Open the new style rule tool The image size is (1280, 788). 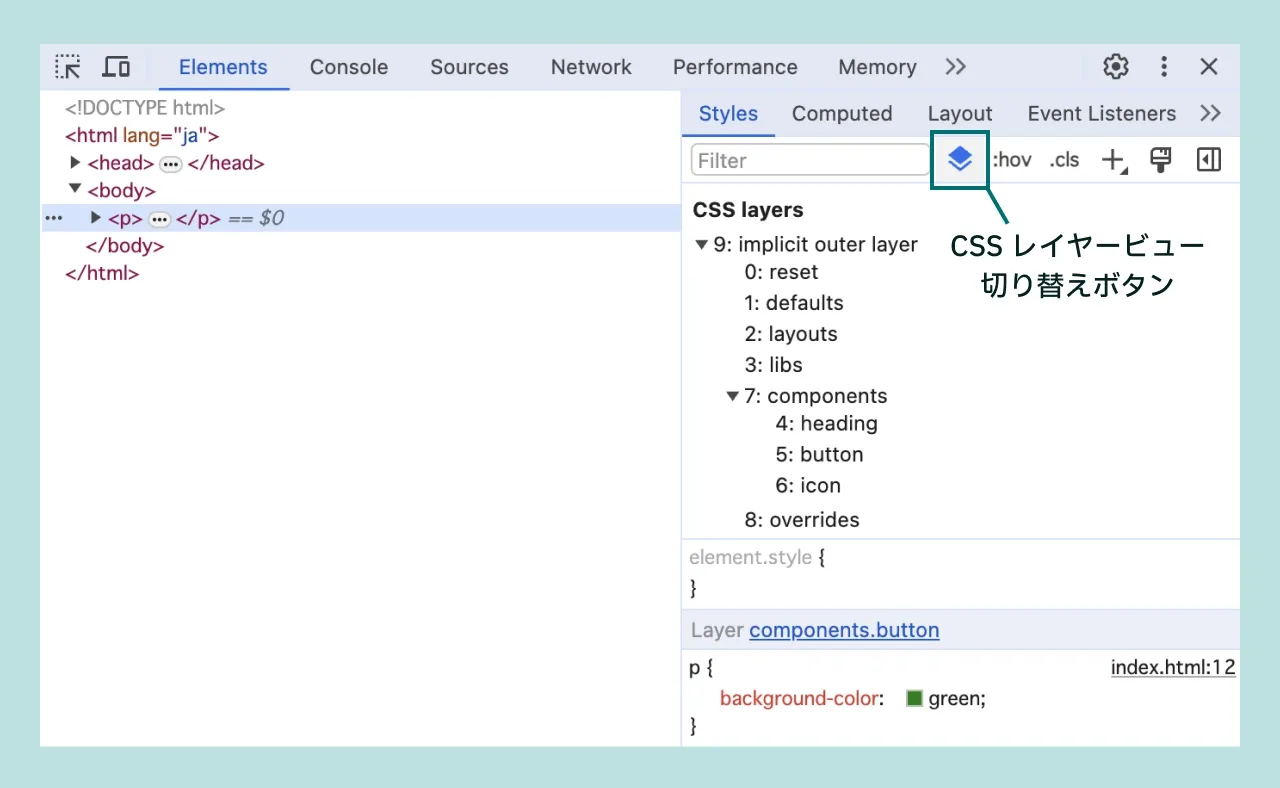click(x=1113, y=159)
